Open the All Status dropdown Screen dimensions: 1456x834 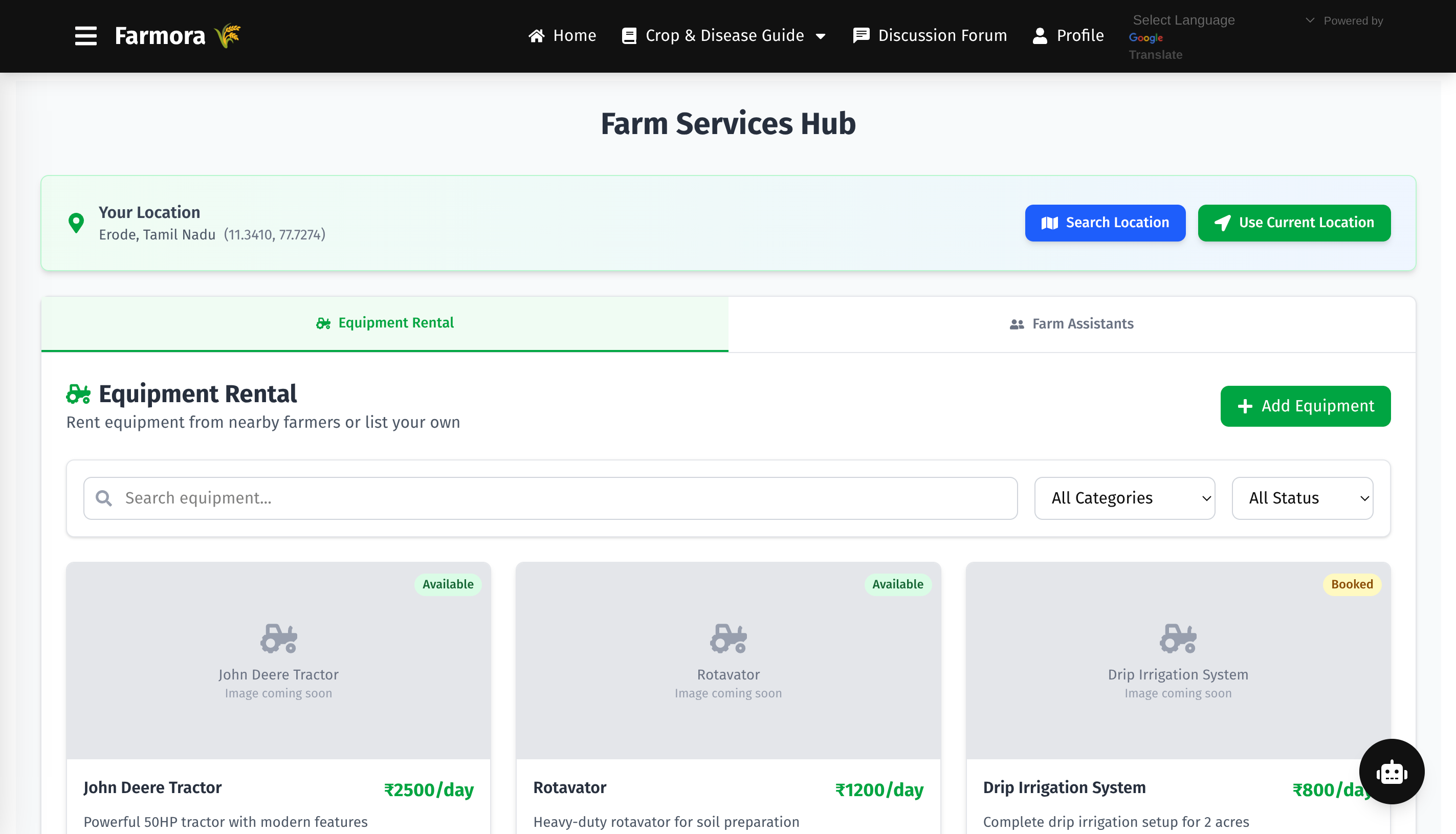point(1302,498)
